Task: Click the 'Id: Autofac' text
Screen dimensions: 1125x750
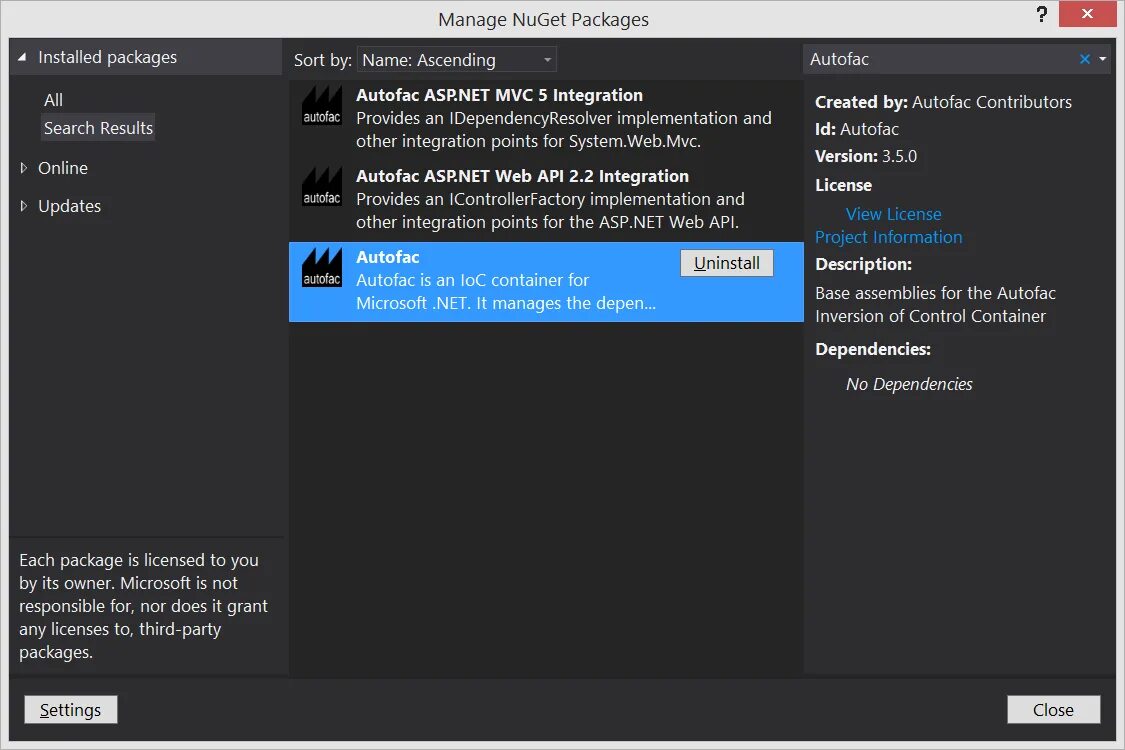Action: (857, 129)
